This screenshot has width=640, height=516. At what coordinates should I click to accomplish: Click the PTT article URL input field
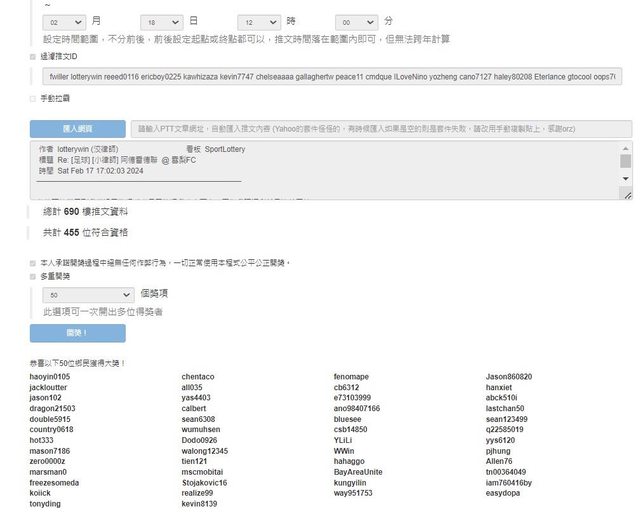point(381,129)
